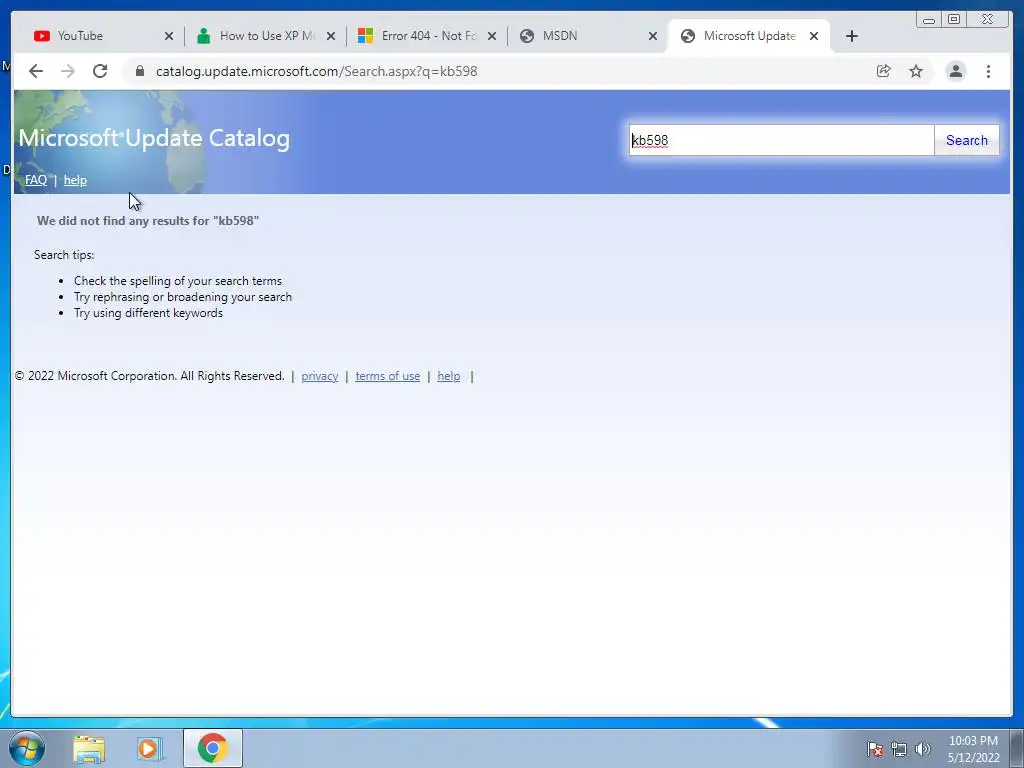
Task: Click the taskbar clock 10:03 PM
Action: [973, 741]
